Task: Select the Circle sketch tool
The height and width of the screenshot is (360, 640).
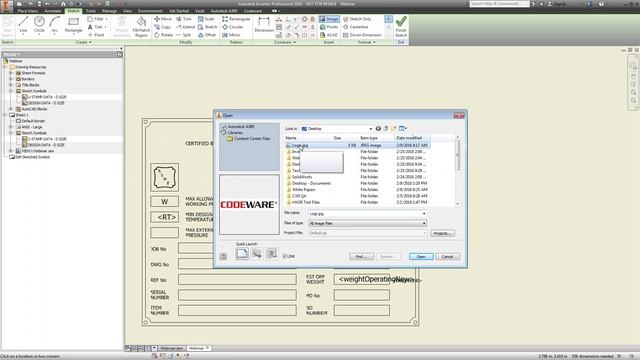Action: coord(39,25)
